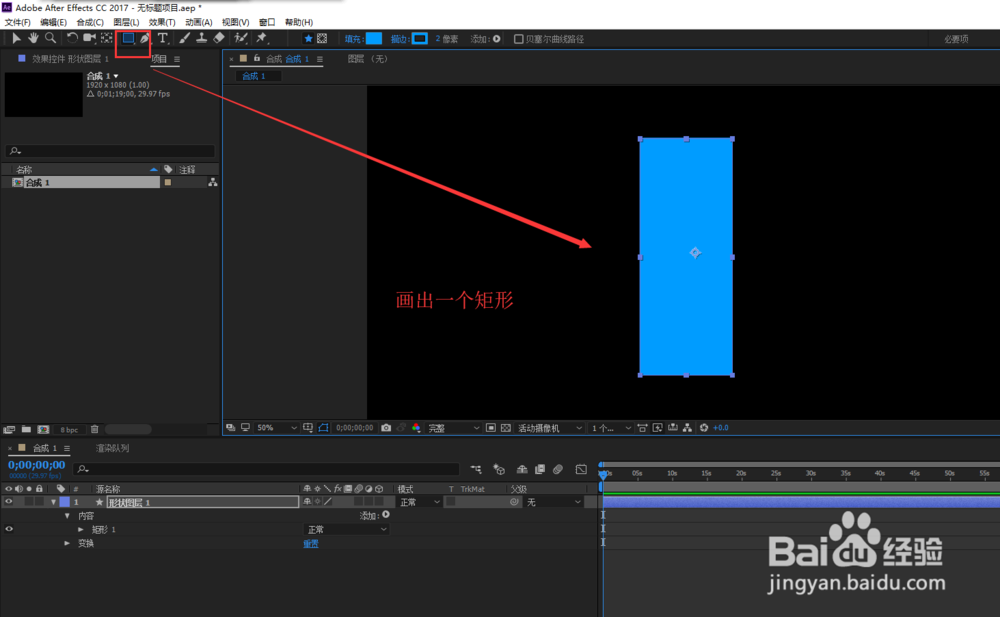The width and height of the screenshot is (1000, 617).
Task: Click the stroke color swatch
Action: point(420,38)
